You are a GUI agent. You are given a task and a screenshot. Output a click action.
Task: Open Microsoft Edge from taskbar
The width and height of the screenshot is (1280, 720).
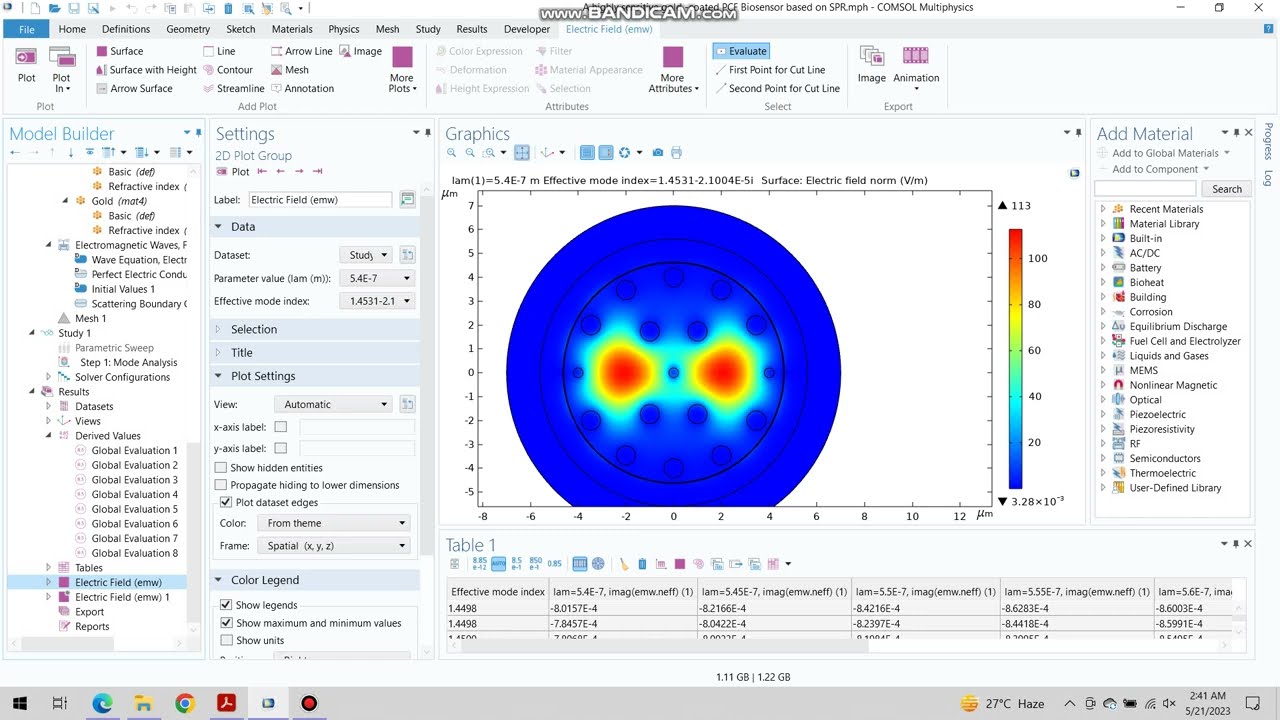click(x=102, y=704)
